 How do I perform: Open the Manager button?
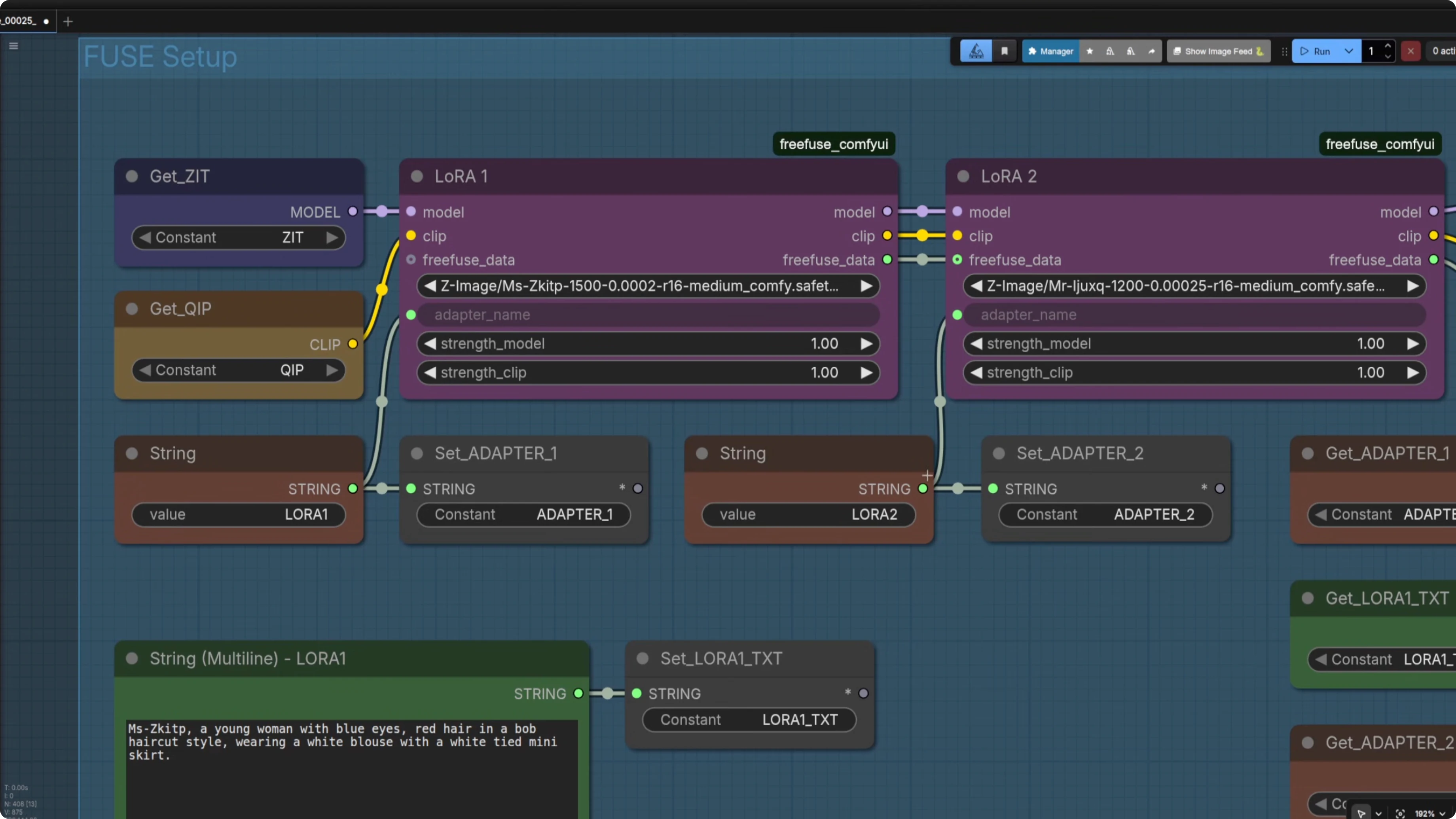coord(1050,51)
